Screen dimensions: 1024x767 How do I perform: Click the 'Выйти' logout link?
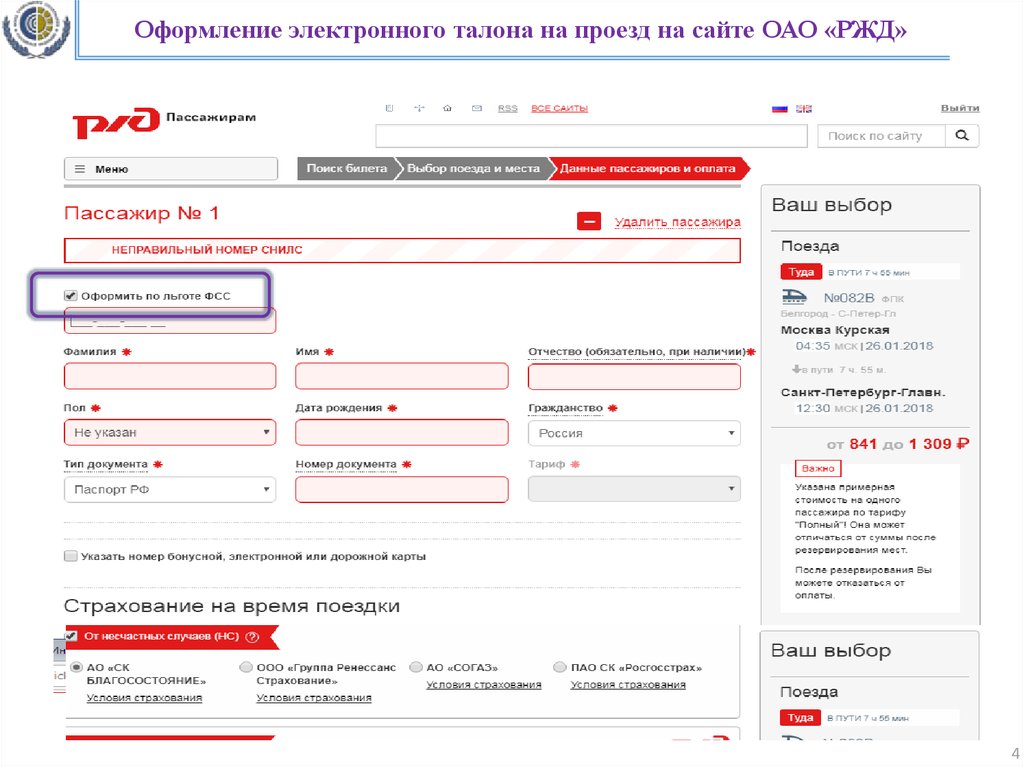[960, 108]
